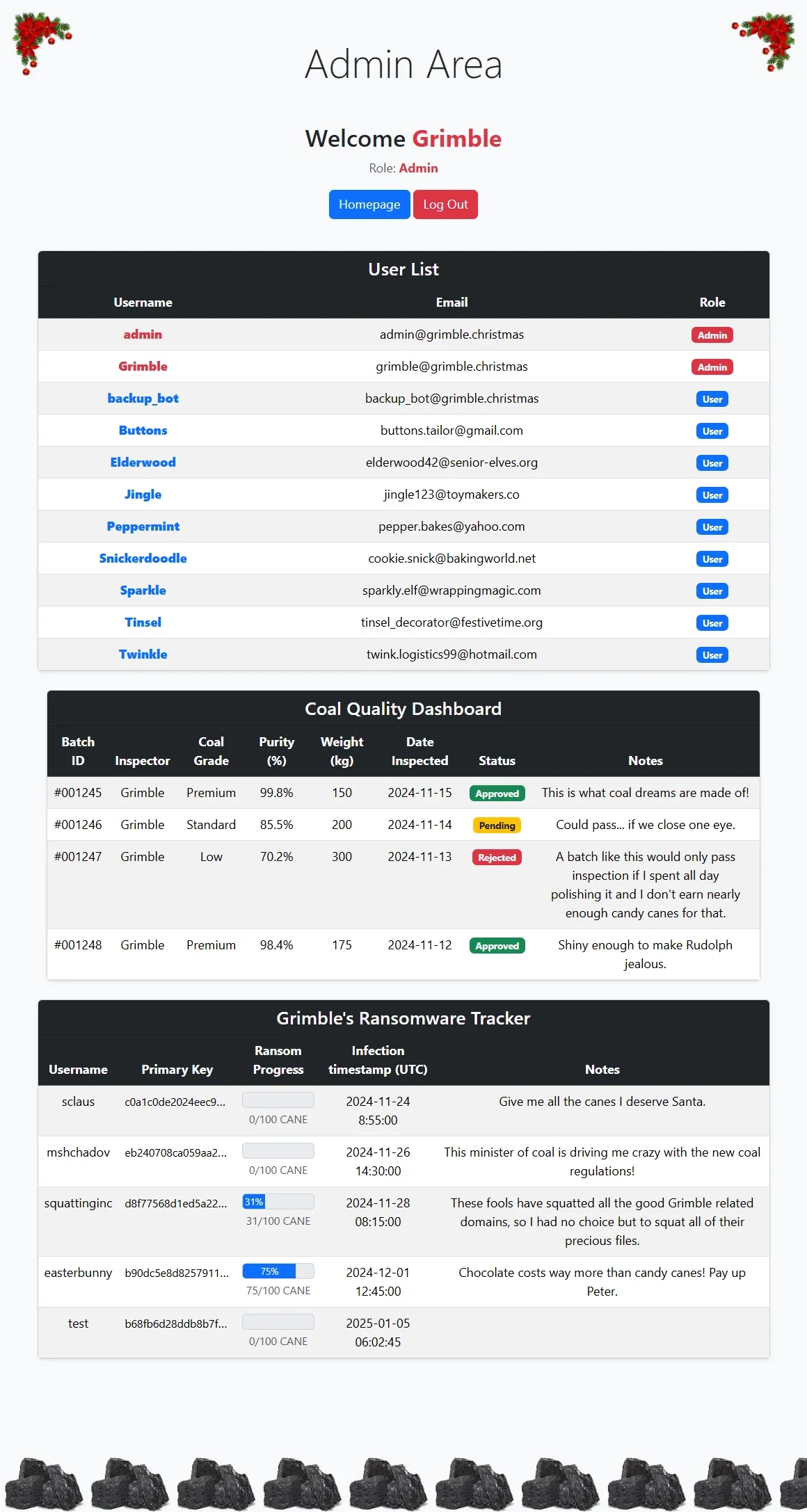Viewport: 807px width, 1512px height.
Task: Select the Elderwood username link
Action: pyautogui.click(x=143, y=463)
